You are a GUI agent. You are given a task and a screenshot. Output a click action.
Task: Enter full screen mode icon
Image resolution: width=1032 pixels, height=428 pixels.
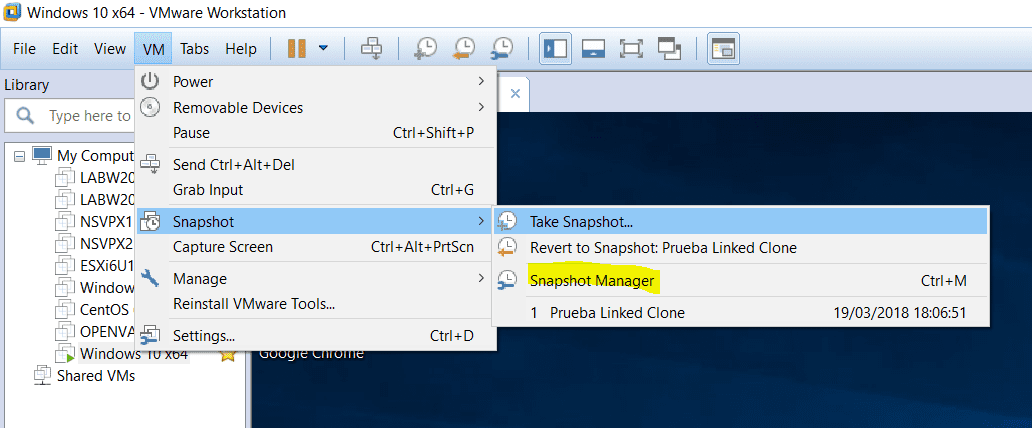pos(631,48)
